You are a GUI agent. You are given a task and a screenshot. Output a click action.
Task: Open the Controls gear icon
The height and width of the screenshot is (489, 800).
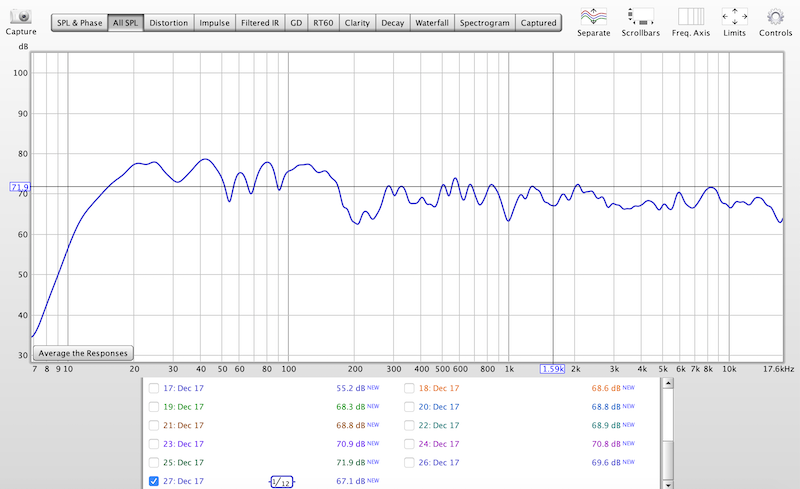pos(775,16)
